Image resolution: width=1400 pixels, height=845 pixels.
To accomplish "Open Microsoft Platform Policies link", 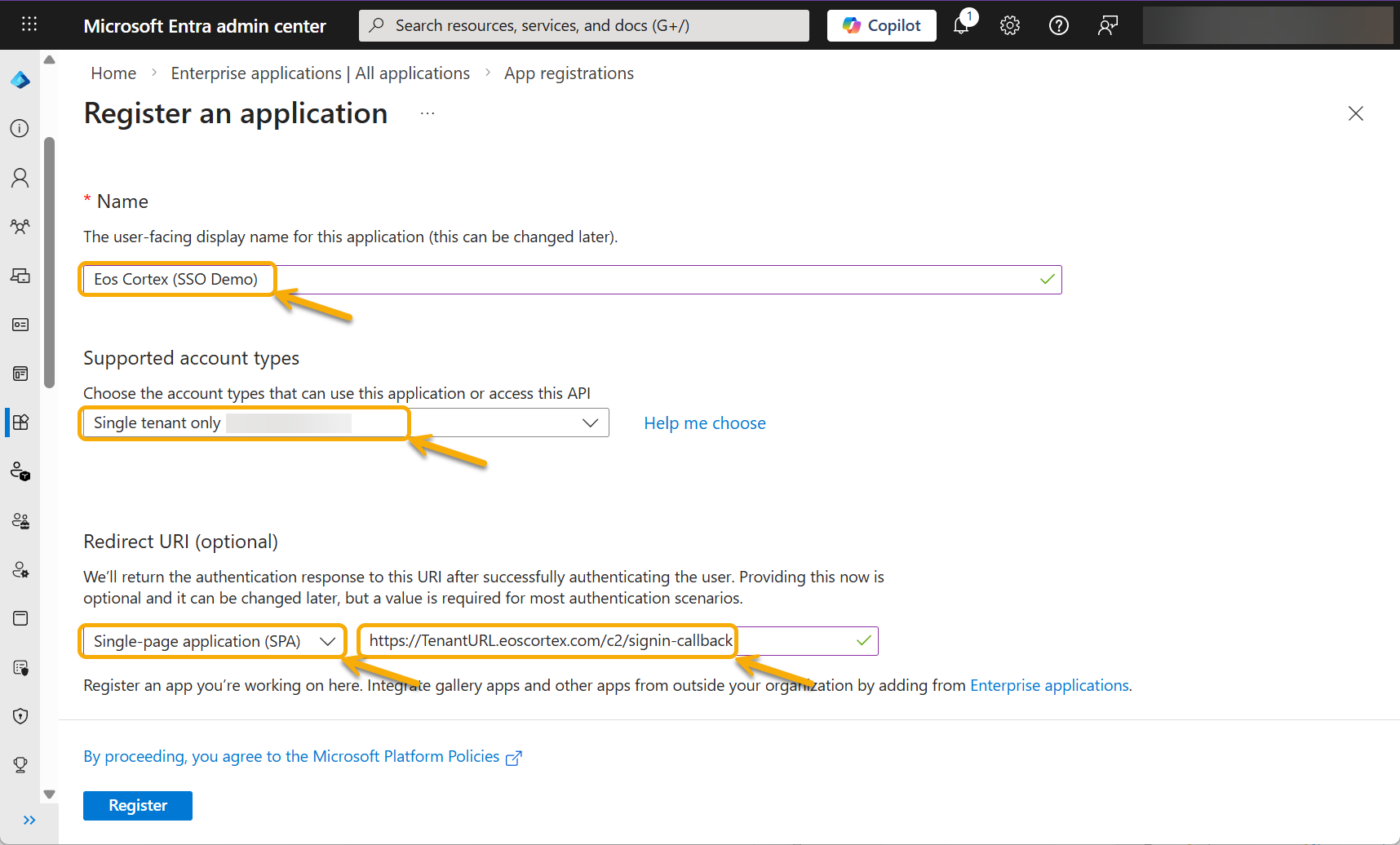I will pos(302,757).
